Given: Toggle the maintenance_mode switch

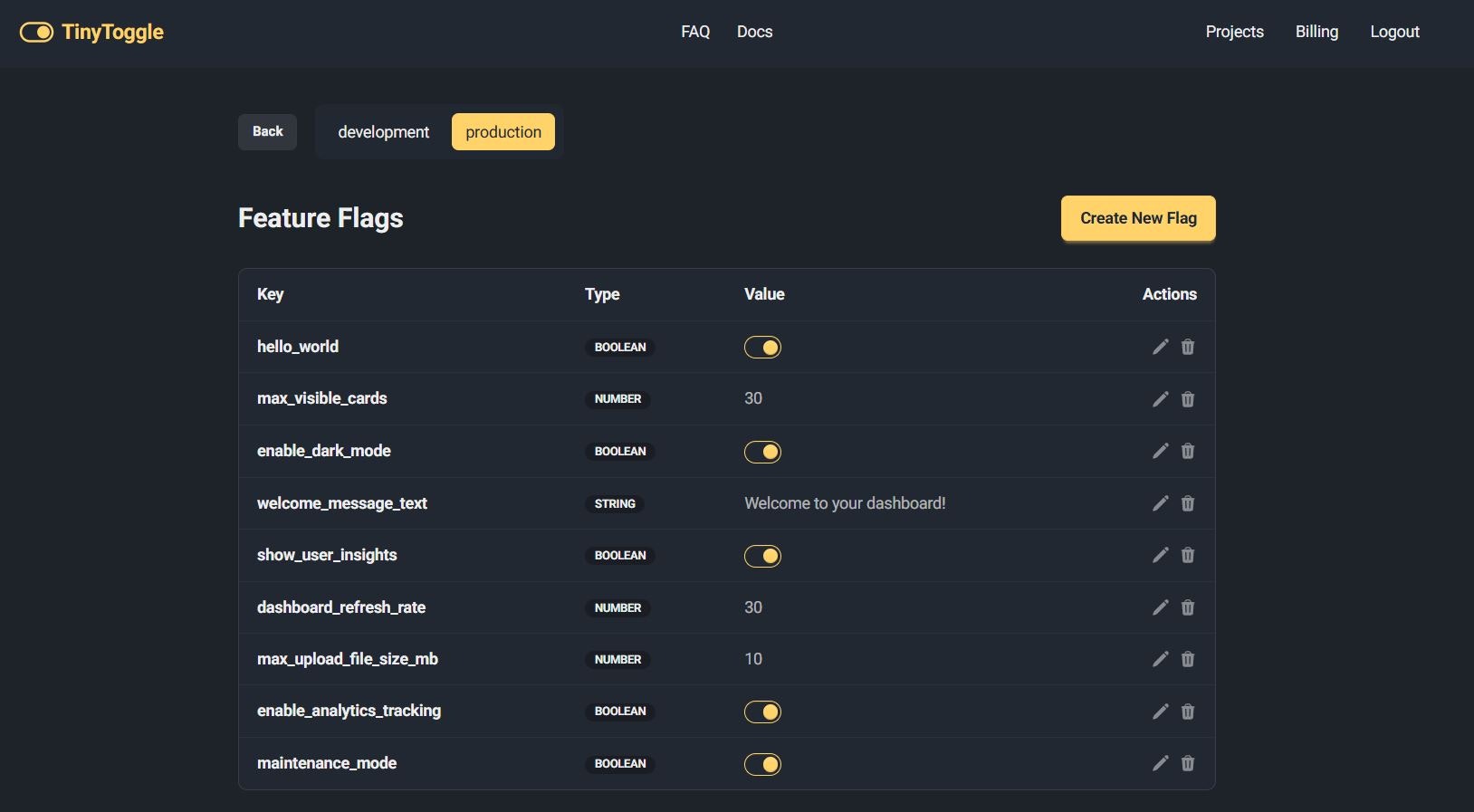Looking at the screenshot, I should [762, 764].
